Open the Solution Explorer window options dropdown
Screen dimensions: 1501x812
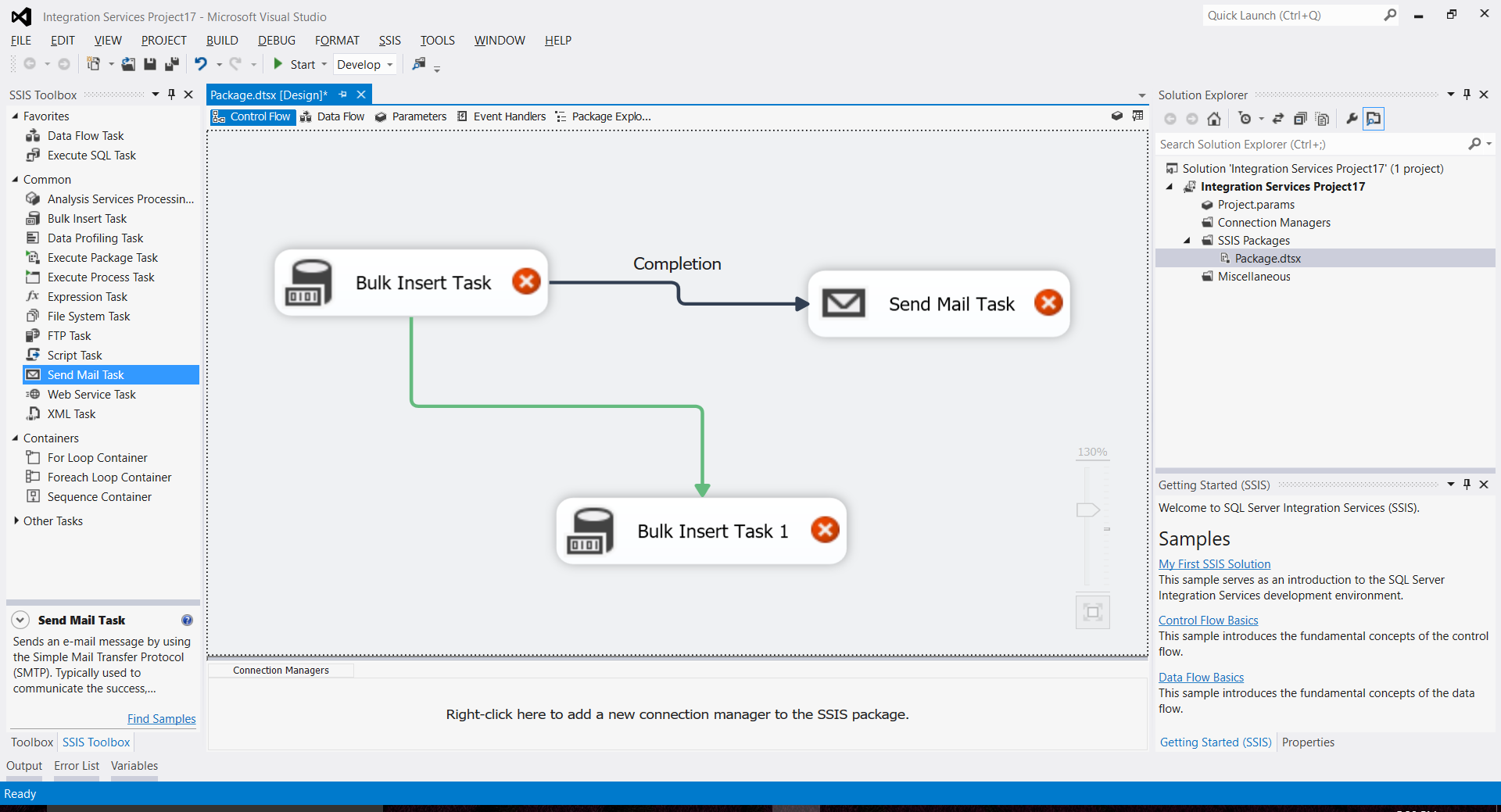click(1451, 95)
